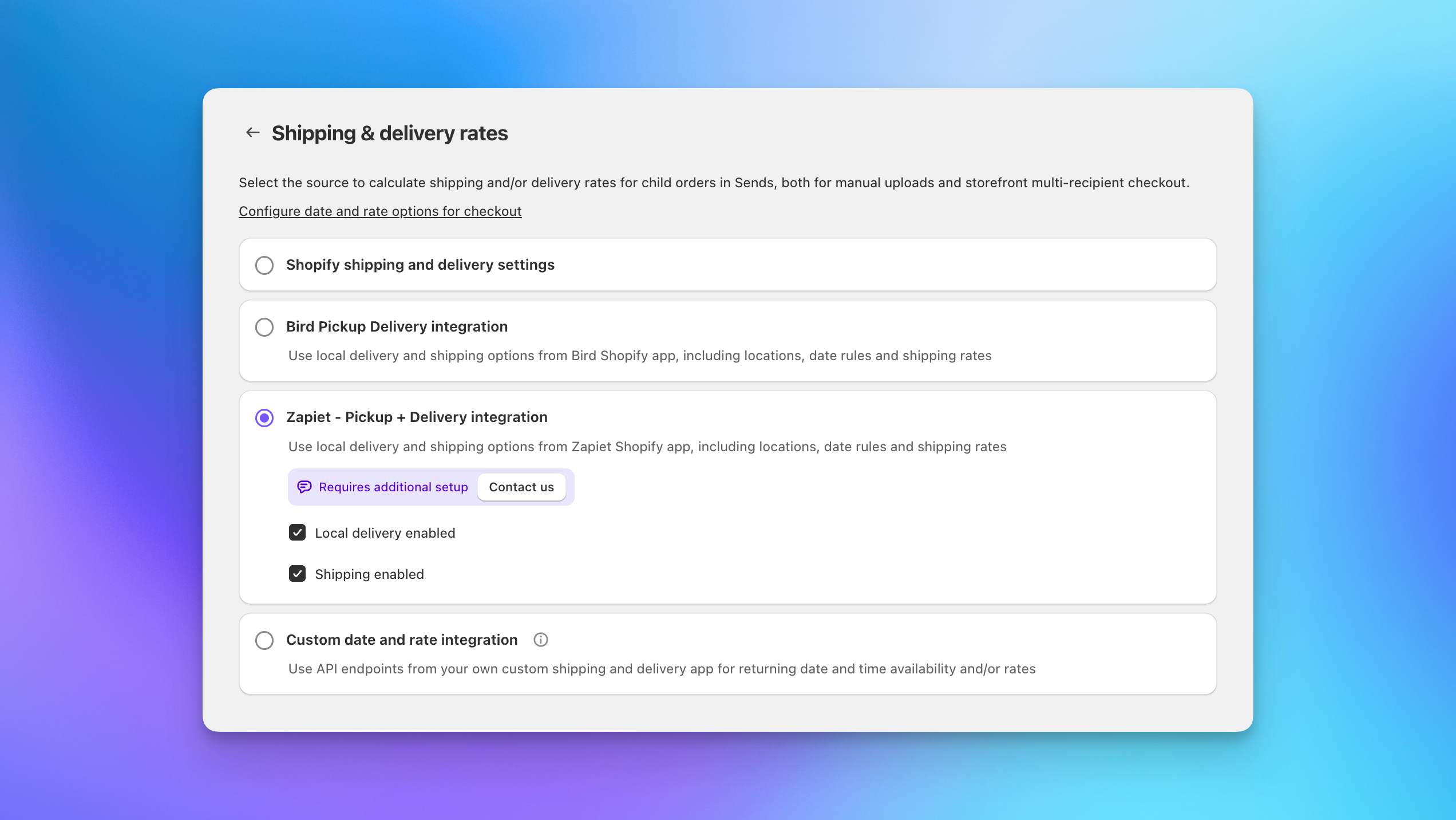Click the selected Zapiet radio button
The width and height of the screenshot is (1456, 820).
(x=264, y=417)
